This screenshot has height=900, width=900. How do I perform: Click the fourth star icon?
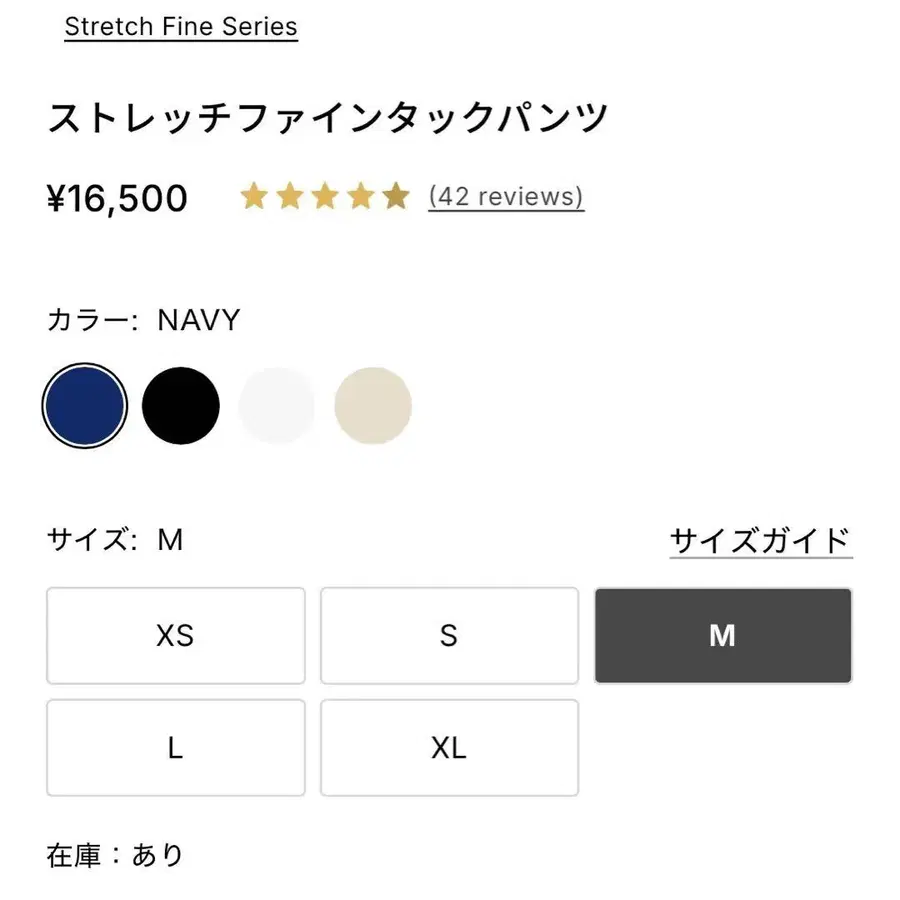click(x=361, y=196)
